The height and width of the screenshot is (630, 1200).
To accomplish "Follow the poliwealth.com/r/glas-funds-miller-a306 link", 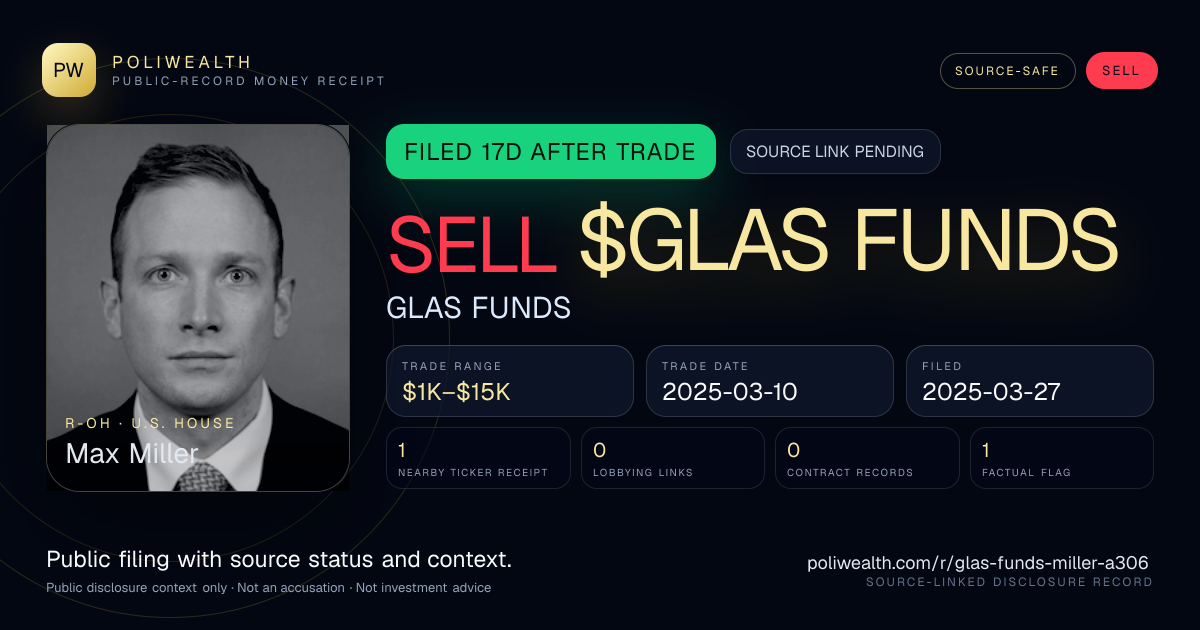I will [x=978, y=563].
